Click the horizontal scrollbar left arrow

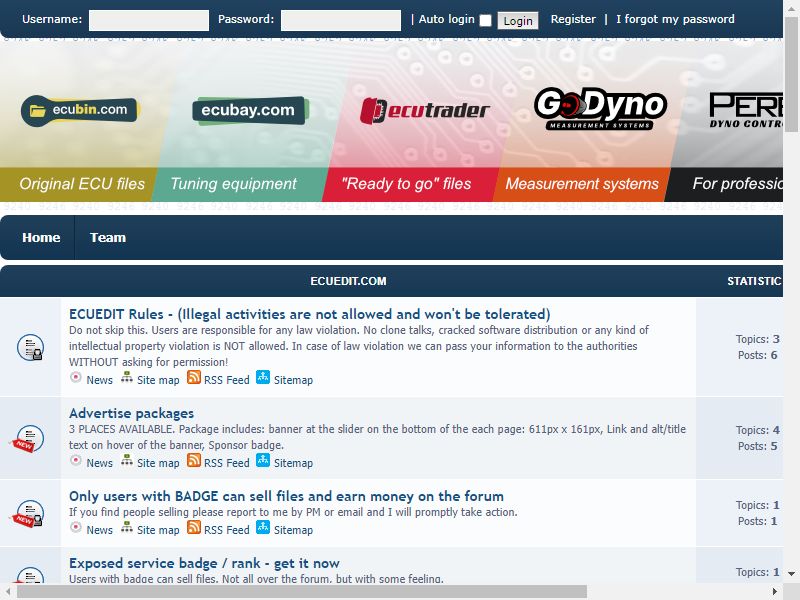(8, 592)
